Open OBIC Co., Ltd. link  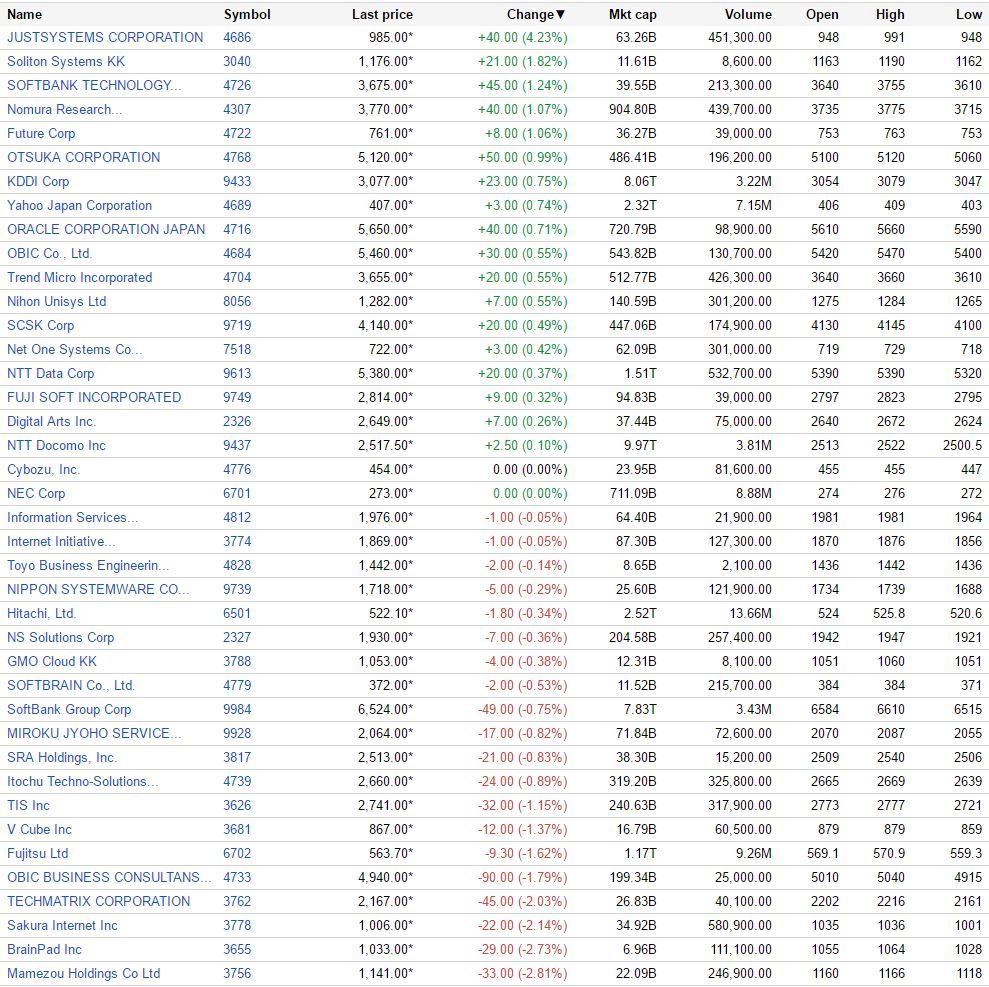tap(50, 253)
